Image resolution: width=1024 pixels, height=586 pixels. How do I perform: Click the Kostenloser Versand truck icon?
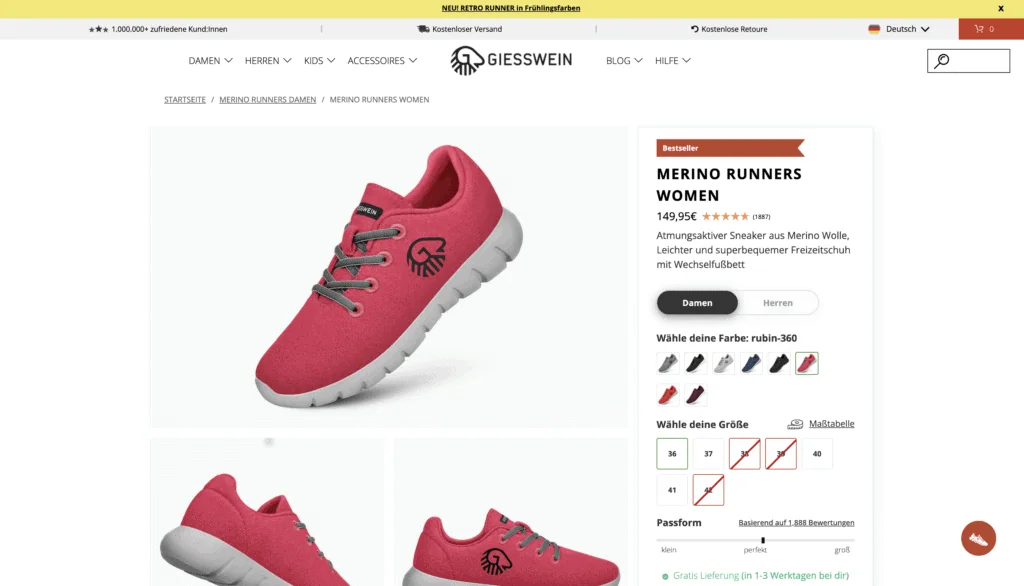[x=423, y=29]
